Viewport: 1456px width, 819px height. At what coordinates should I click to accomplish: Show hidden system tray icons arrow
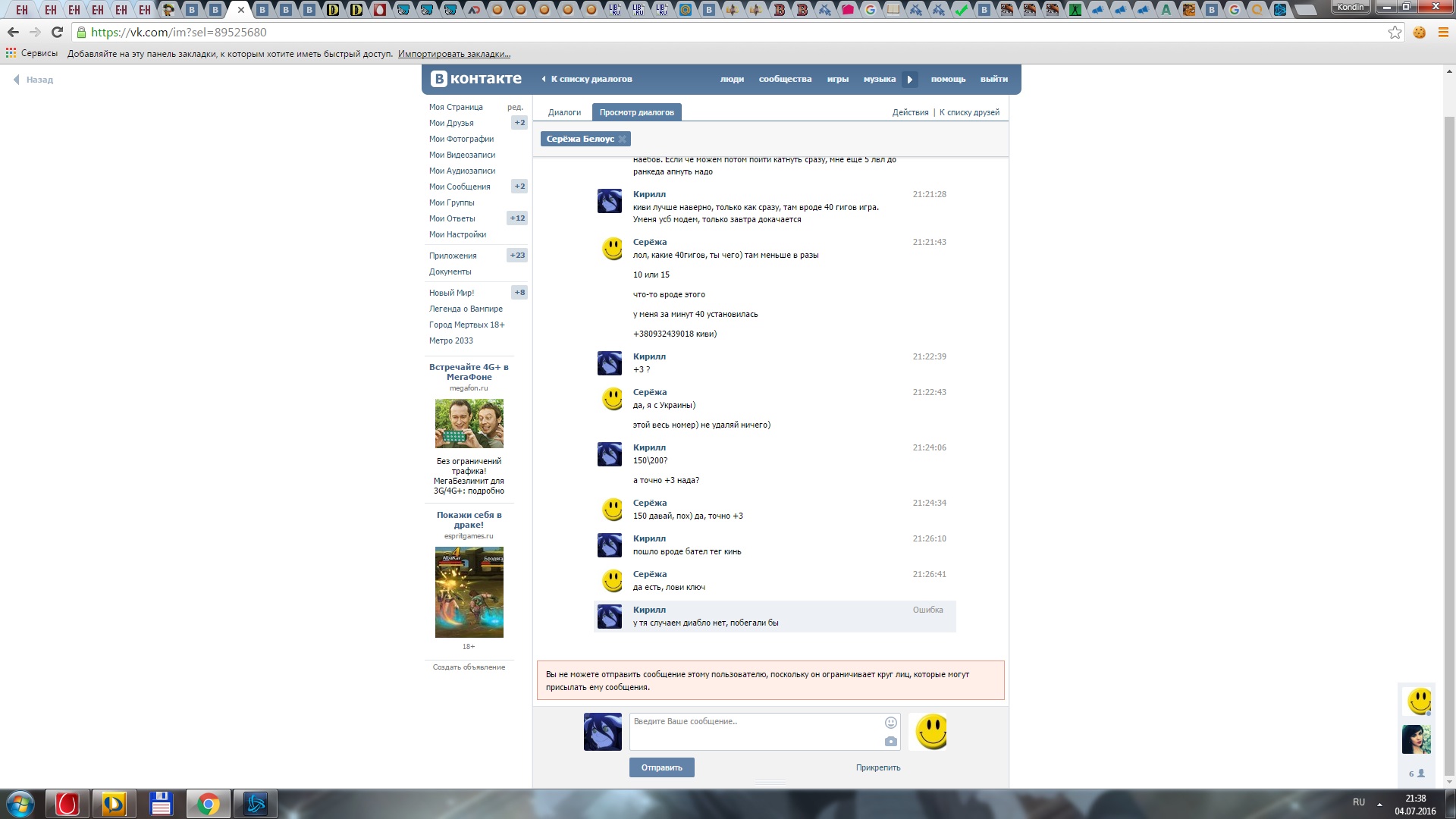point(1379,803)
